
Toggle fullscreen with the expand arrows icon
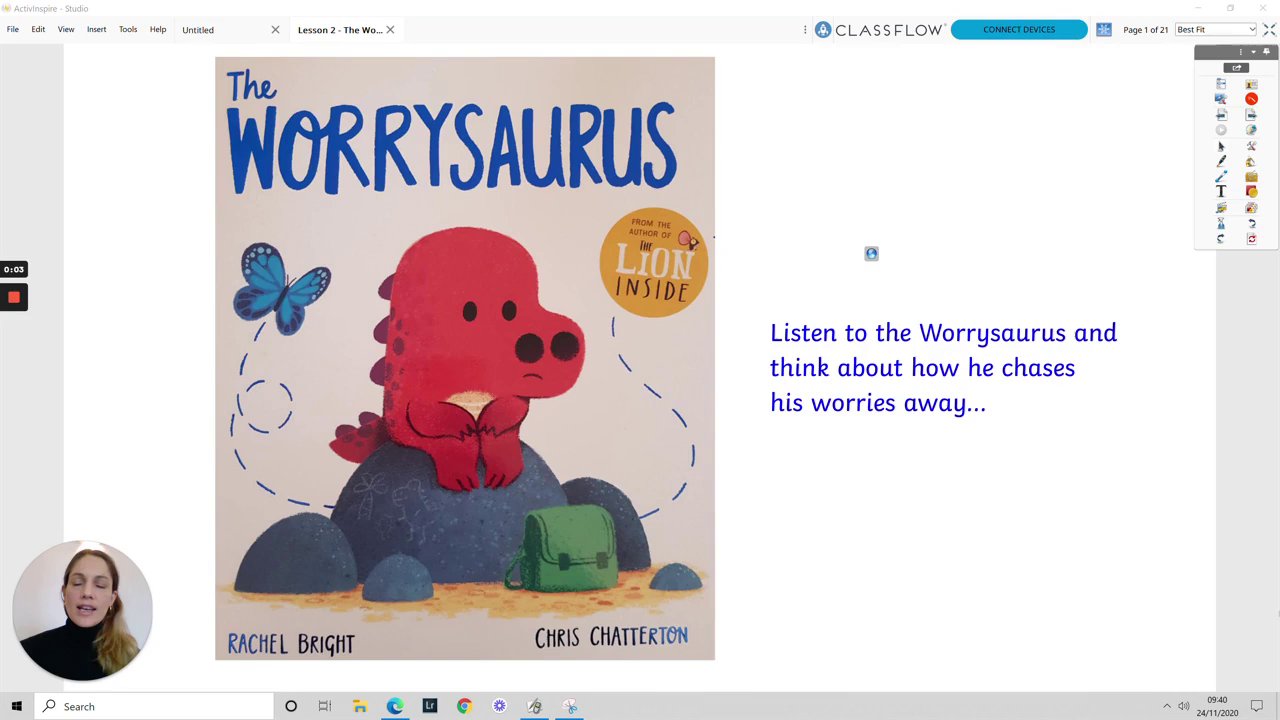(x=1269, y=30)
